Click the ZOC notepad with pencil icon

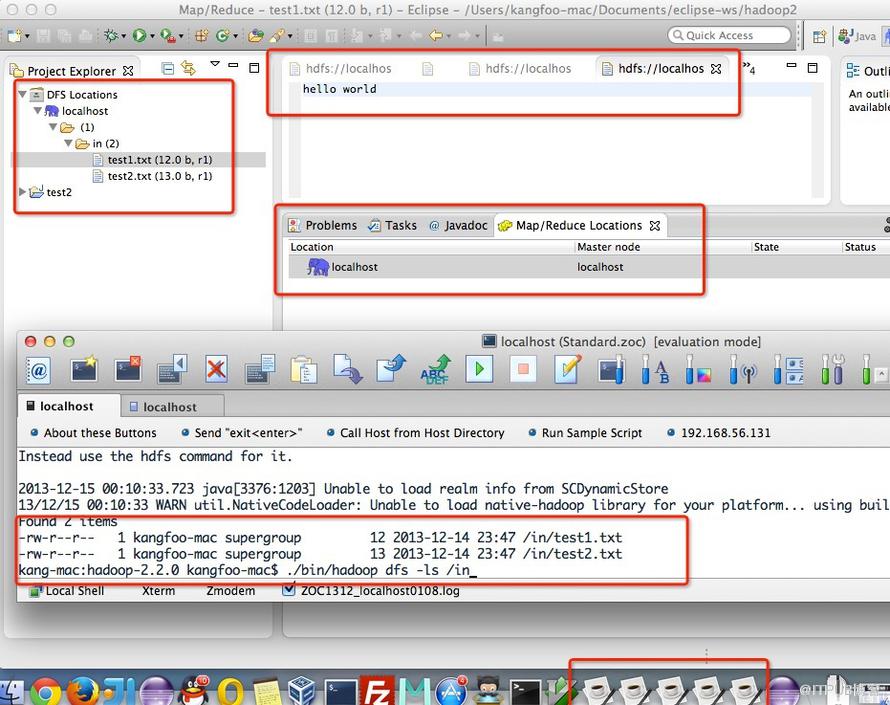click(568, 370)
